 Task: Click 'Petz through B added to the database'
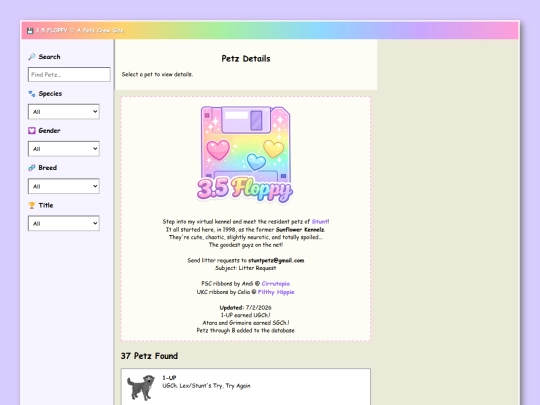click(x=246, y=331)
